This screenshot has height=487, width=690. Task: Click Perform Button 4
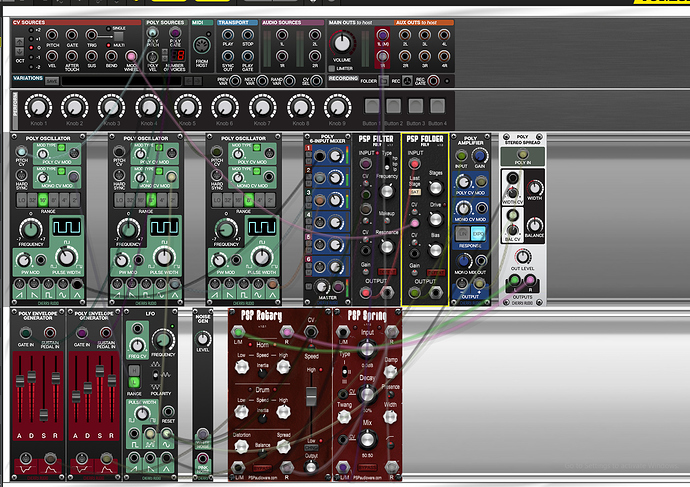(x=437, y=106)
